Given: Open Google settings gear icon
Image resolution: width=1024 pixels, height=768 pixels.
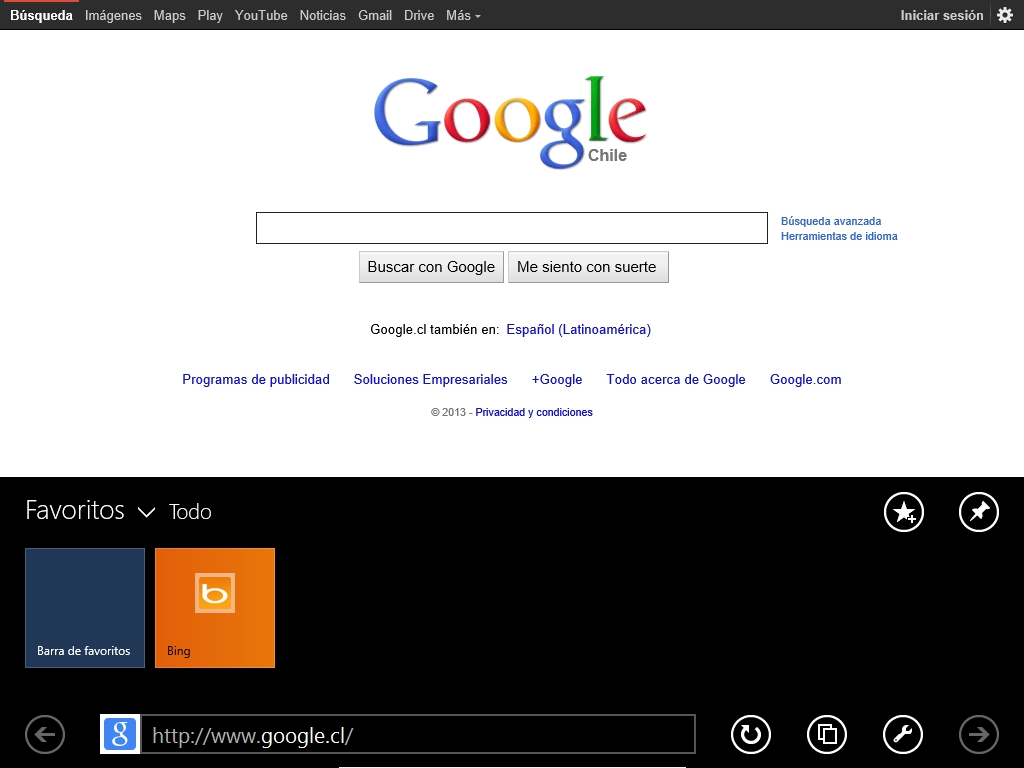Looking at the screenshot, I should click(1005, 15).
